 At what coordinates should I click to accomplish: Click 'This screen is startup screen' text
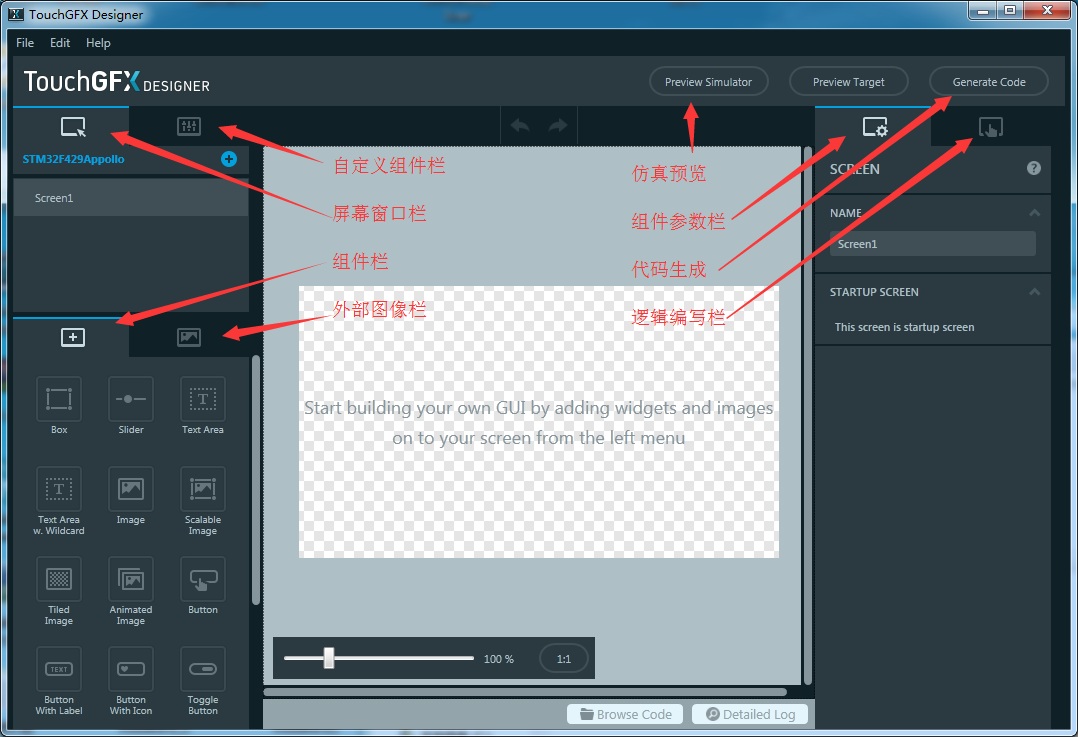[904, 327]
